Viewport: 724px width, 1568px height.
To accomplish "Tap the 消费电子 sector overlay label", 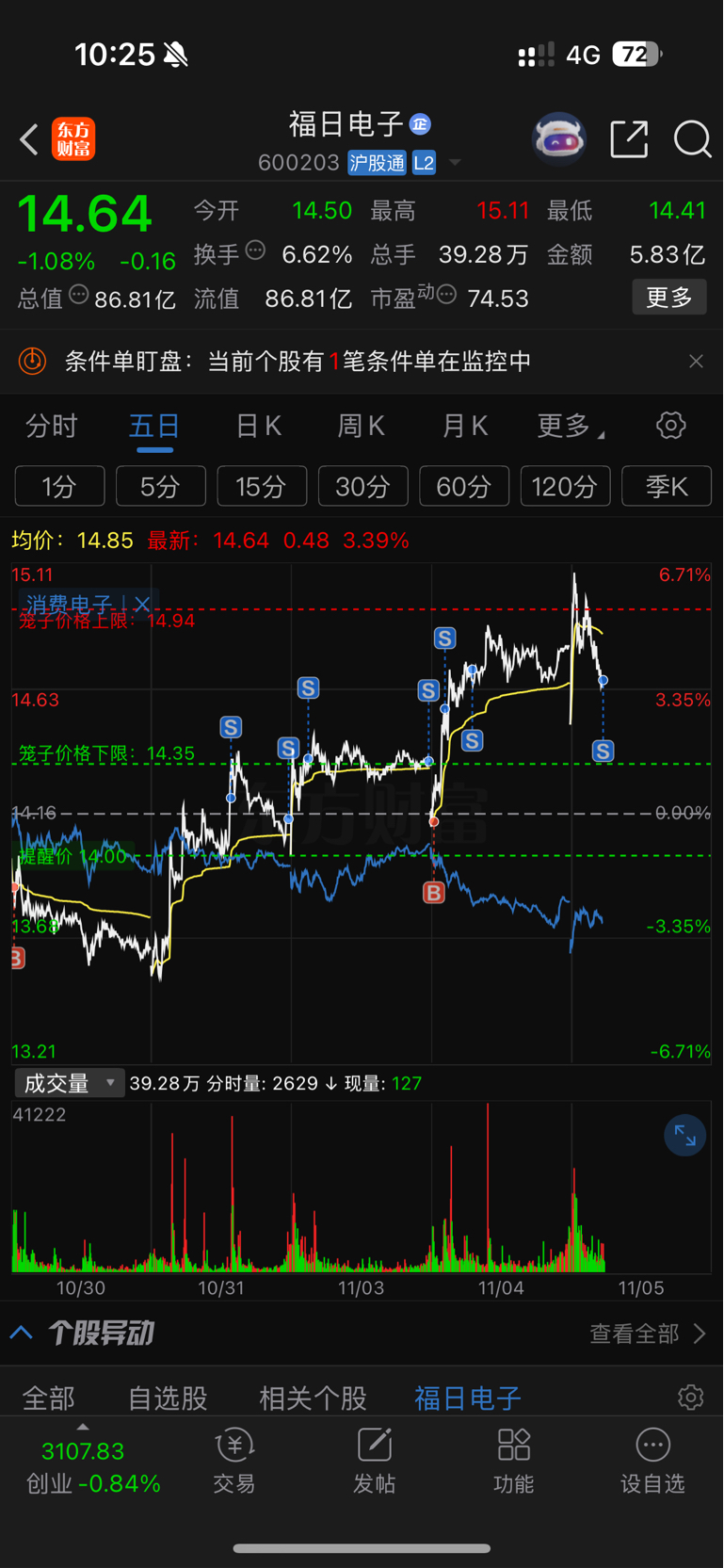I will pyautogui.click(x=69, y=604).
